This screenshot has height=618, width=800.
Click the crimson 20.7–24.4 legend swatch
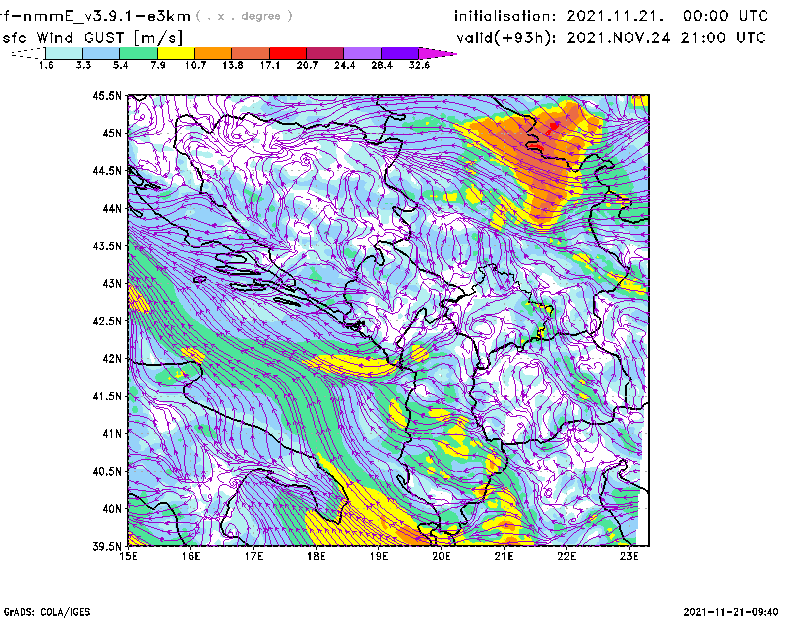(325, 53)
